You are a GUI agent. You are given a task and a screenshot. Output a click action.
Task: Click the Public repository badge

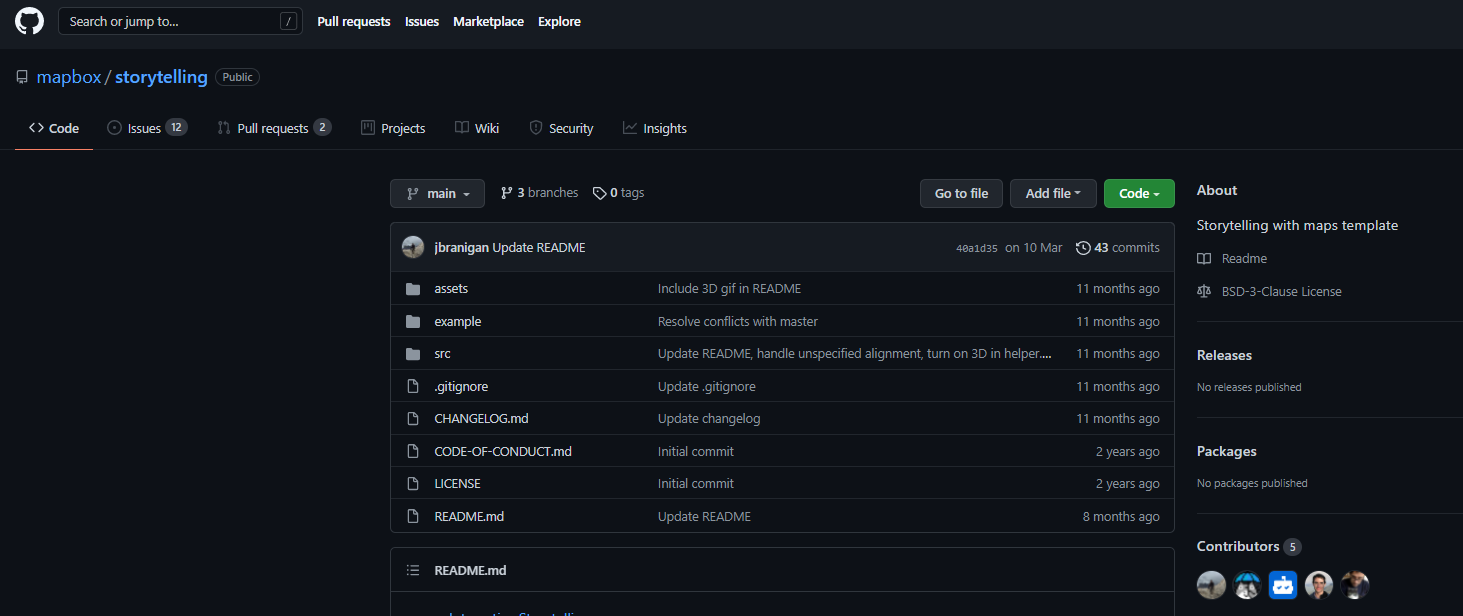237,77
